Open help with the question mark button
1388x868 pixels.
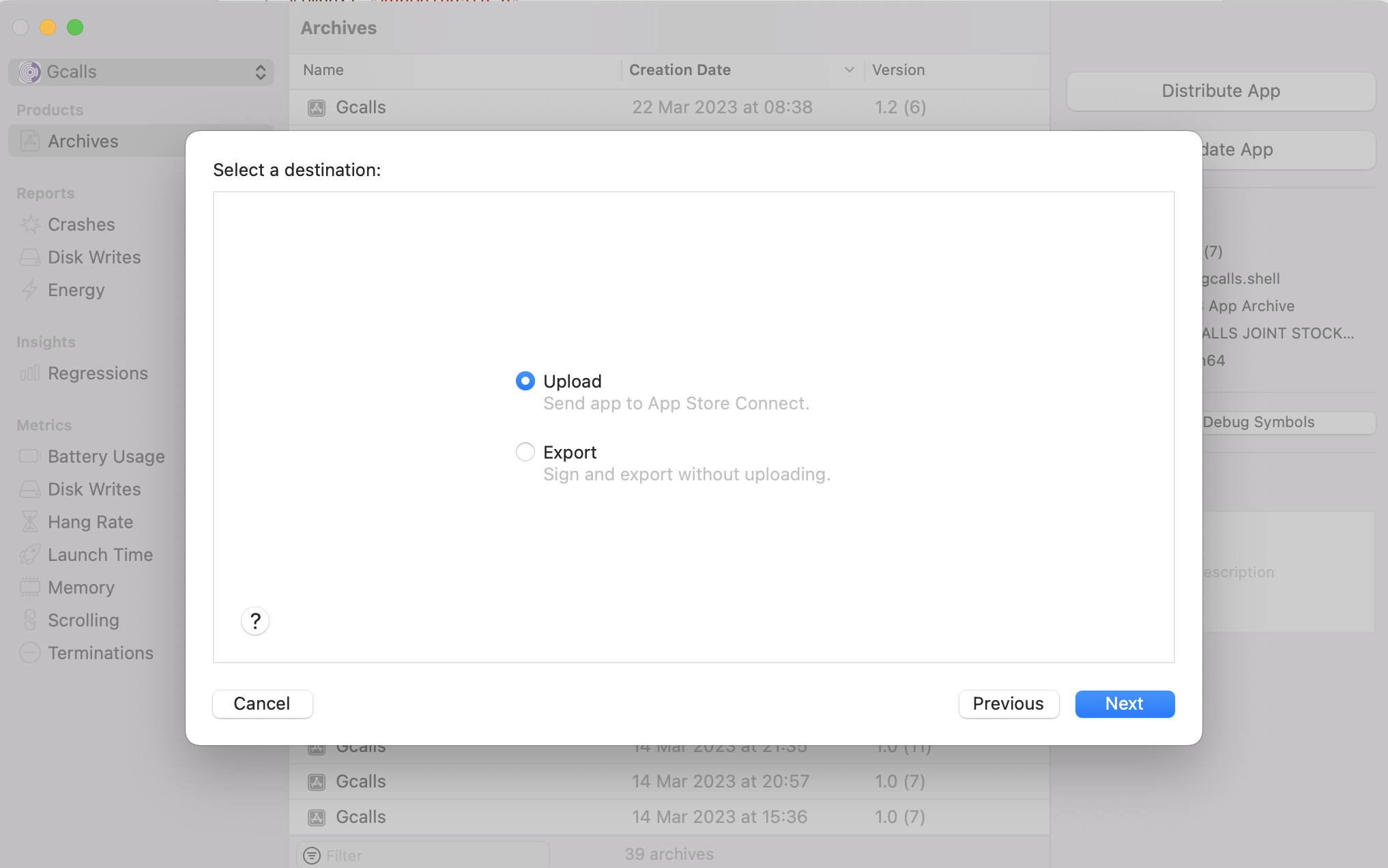tap(255, 621)
